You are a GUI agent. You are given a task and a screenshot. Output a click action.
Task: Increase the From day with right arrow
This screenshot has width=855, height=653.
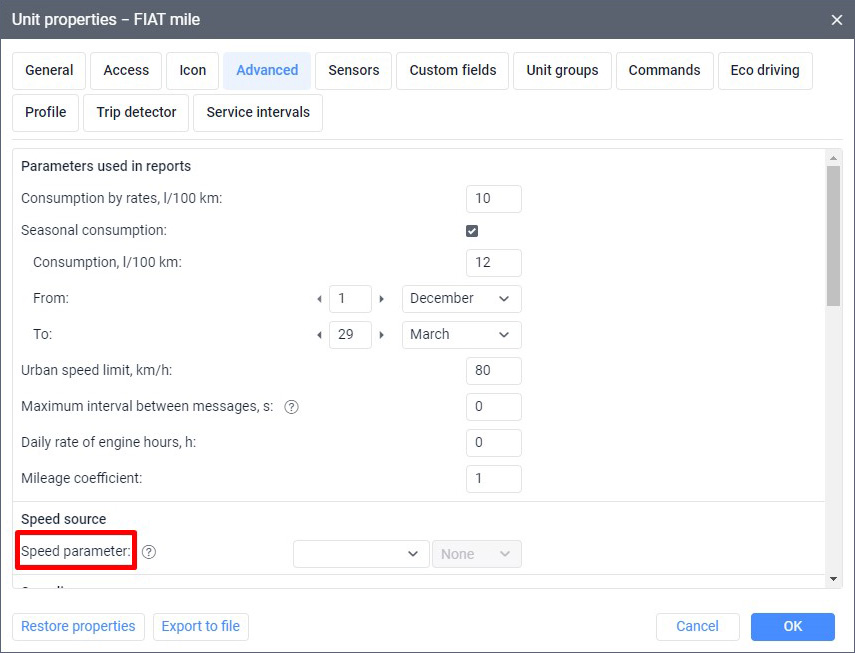coord(382,299)
